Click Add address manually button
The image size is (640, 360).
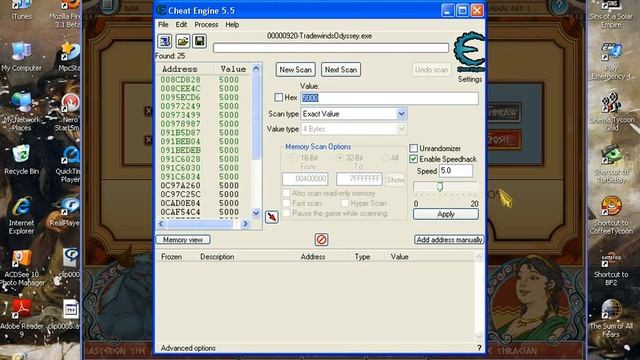coord(449,240)
